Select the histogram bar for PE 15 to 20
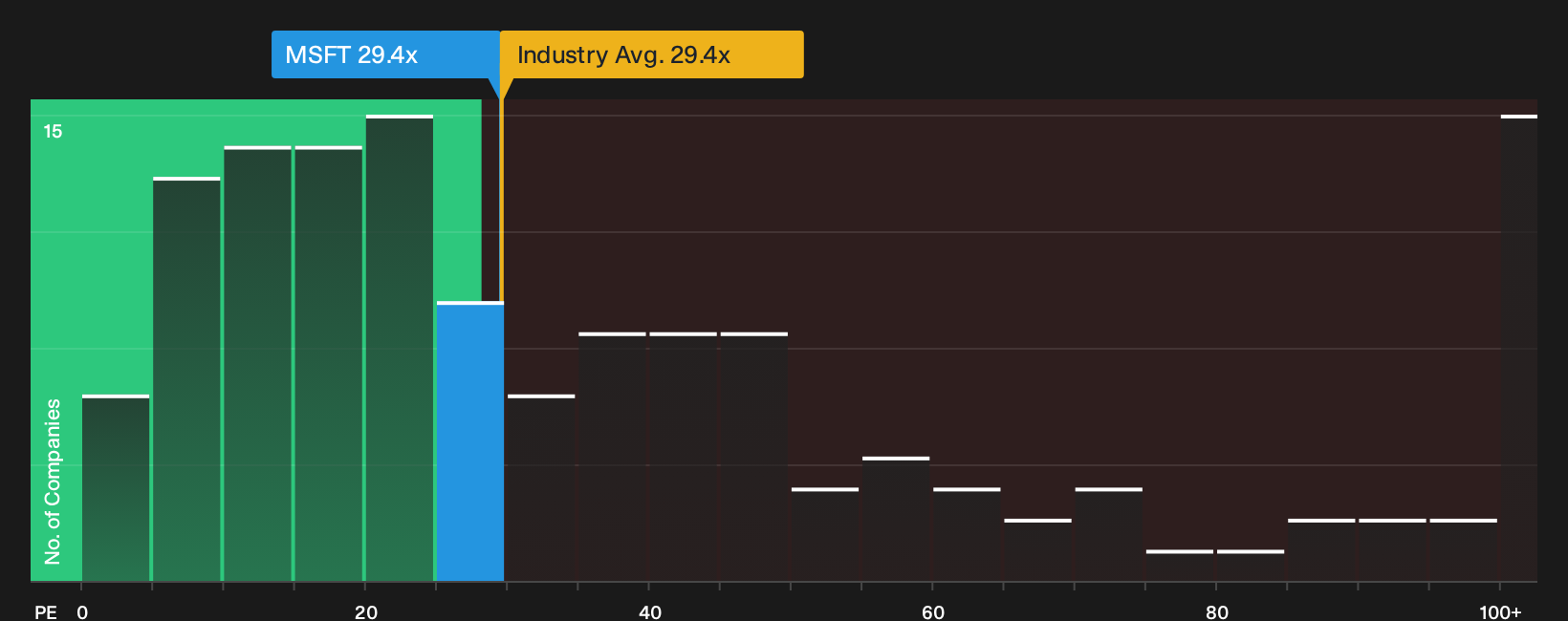The width and height of the screenshot is (1568, 621). tap(329, 364)
